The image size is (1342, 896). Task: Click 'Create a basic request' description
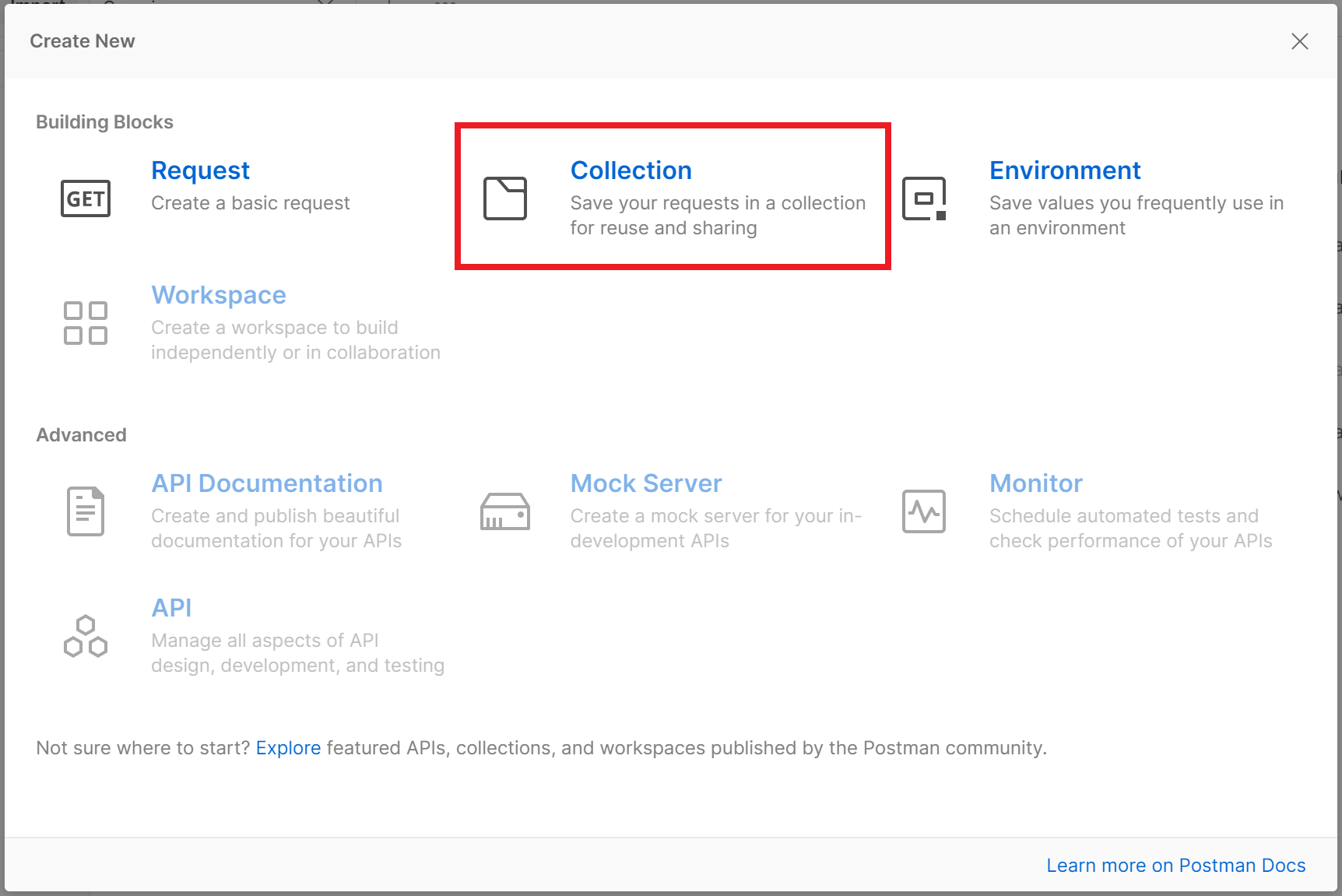[x=250, y=203]
